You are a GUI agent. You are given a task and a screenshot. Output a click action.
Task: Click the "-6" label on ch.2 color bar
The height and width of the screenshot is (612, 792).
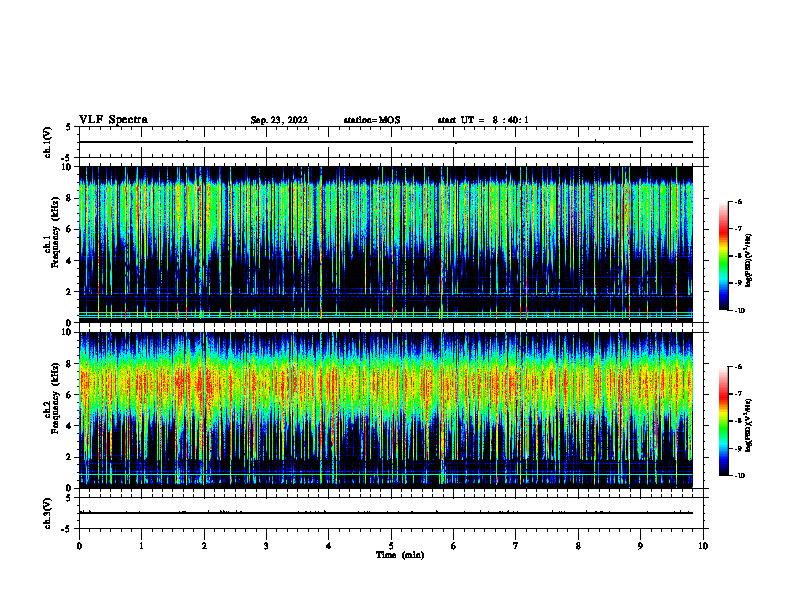[x=739, y=367]
